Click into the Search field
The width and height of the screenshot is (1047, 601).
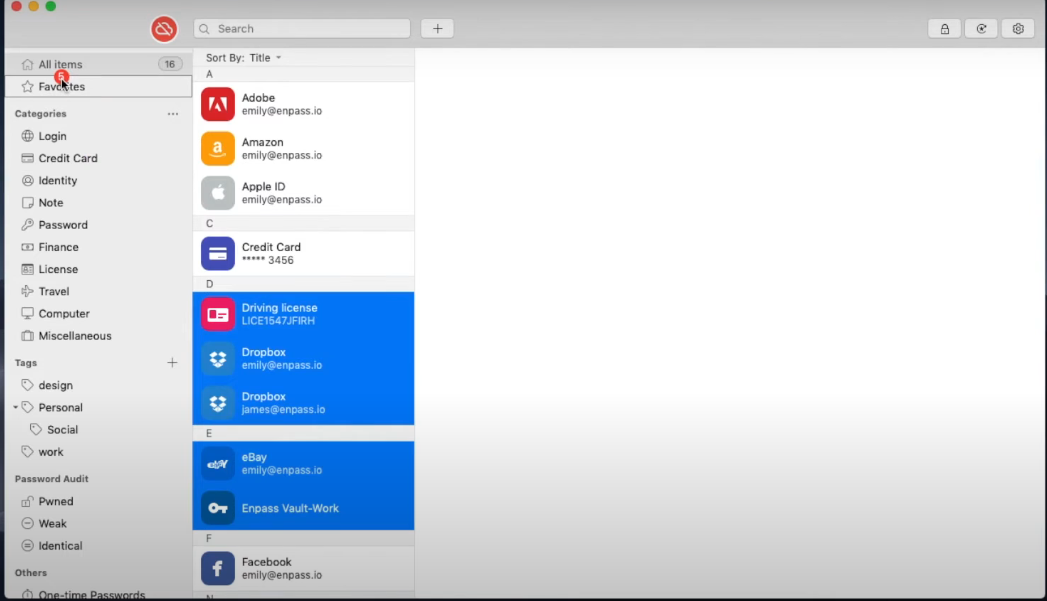tap(302, 29)
